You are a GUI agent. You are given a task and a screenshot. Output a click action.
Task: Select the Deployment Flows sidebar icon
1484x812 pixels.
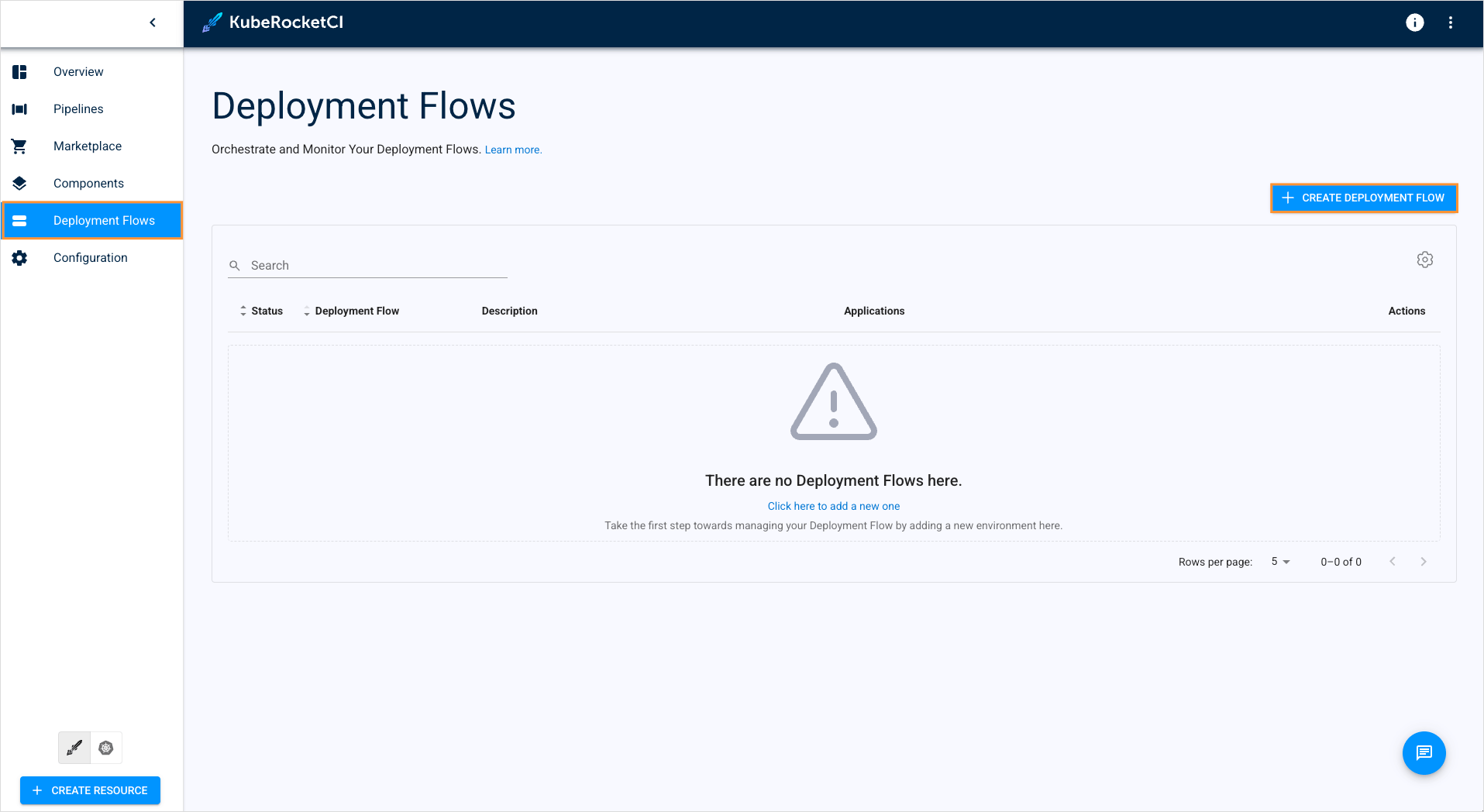click(x=19, y=220)
